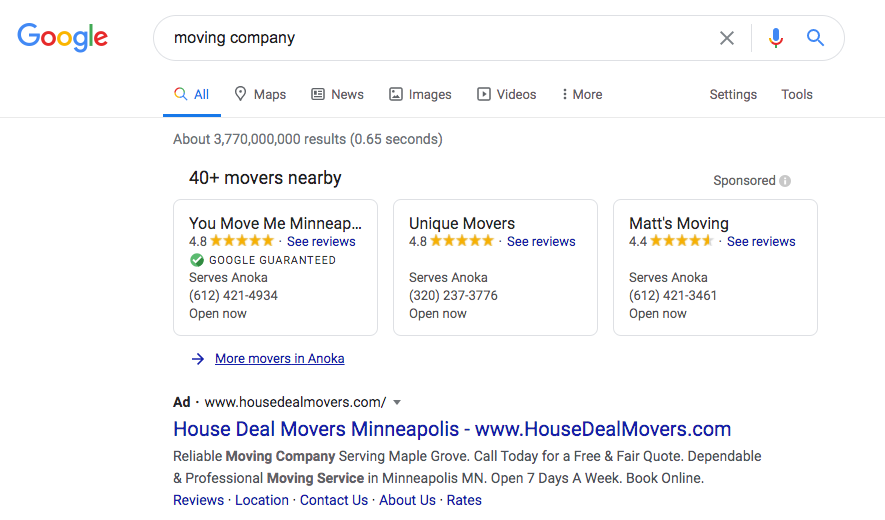
Task: Expand the More menu
Action: point(582,94)
